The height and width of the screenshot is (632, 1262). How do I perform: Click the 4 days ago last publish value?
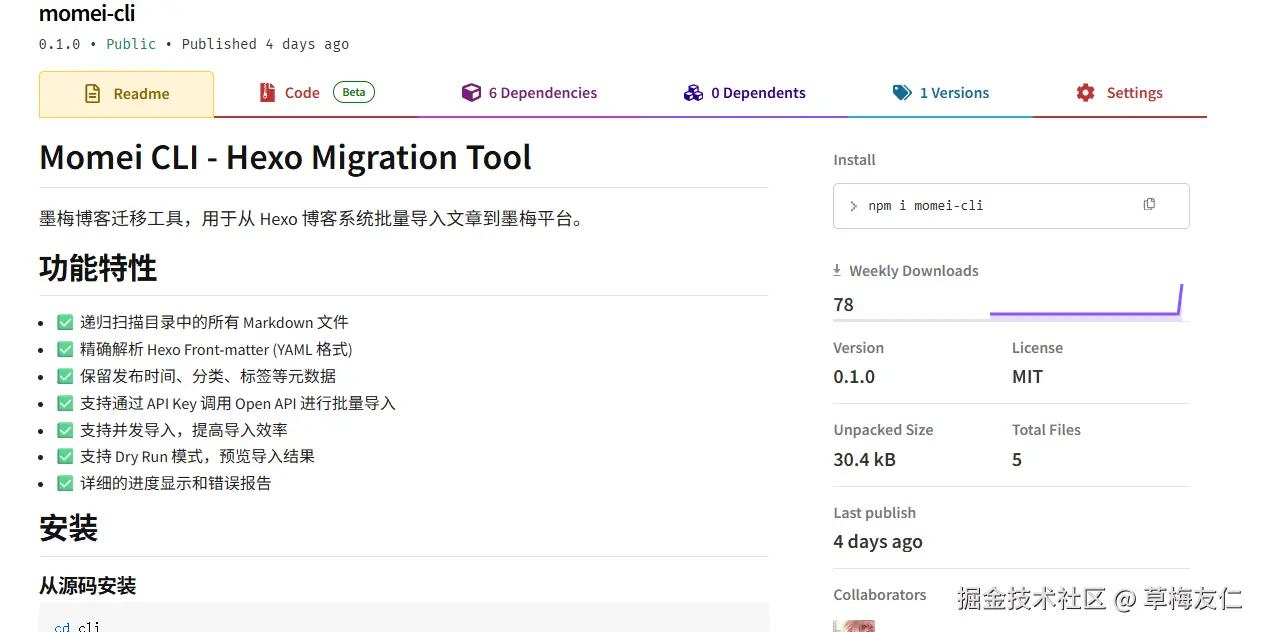pos(878,542)
